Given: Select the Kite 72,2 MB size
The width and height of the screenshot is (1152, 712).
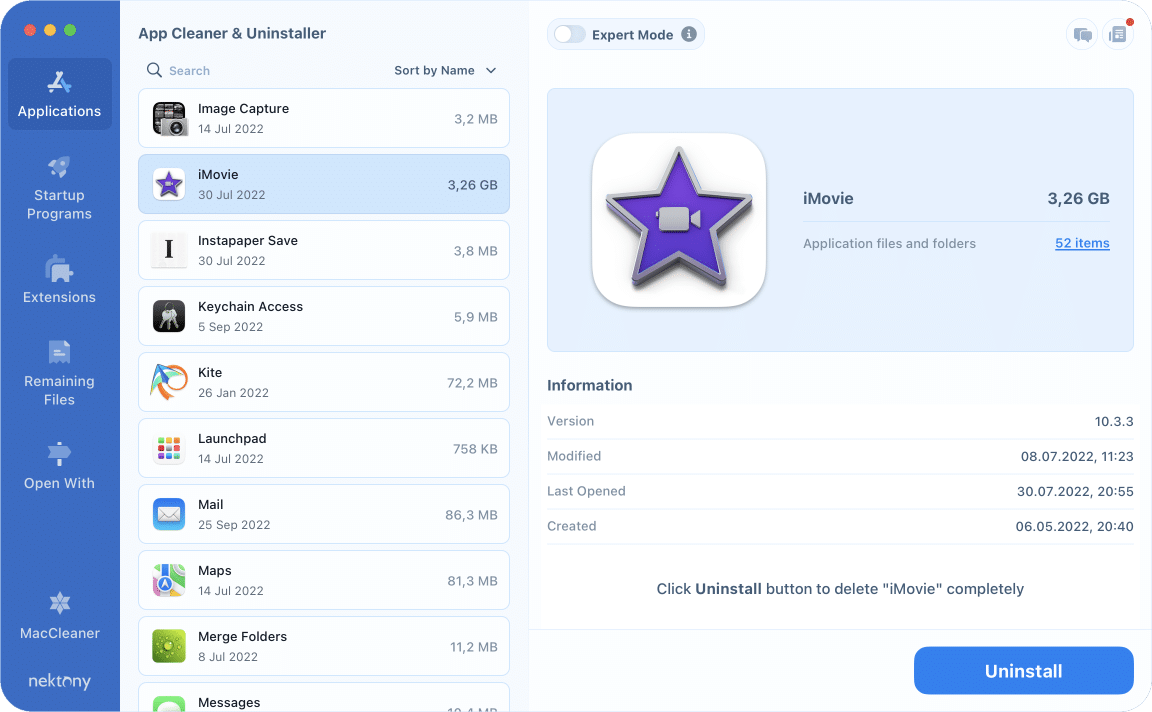Looking at the screenshot, I should 472,383.
